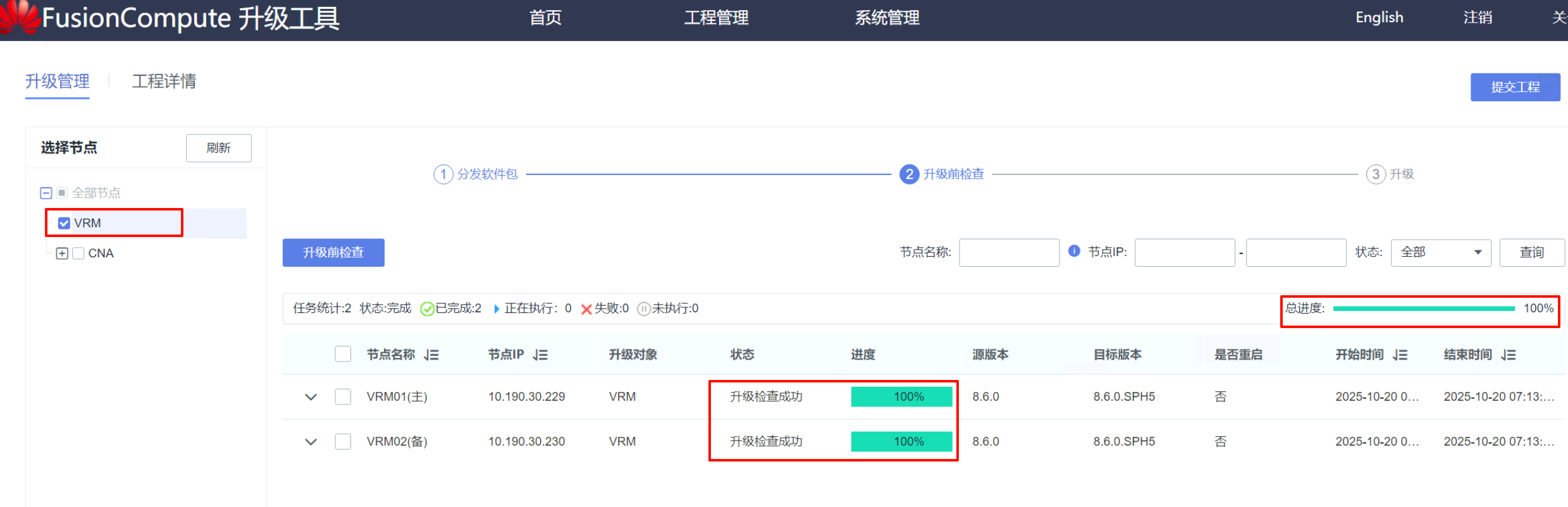Click the node IP info icon
The width and height of the screenshot is (1568, 507).
click(1073, 251)
